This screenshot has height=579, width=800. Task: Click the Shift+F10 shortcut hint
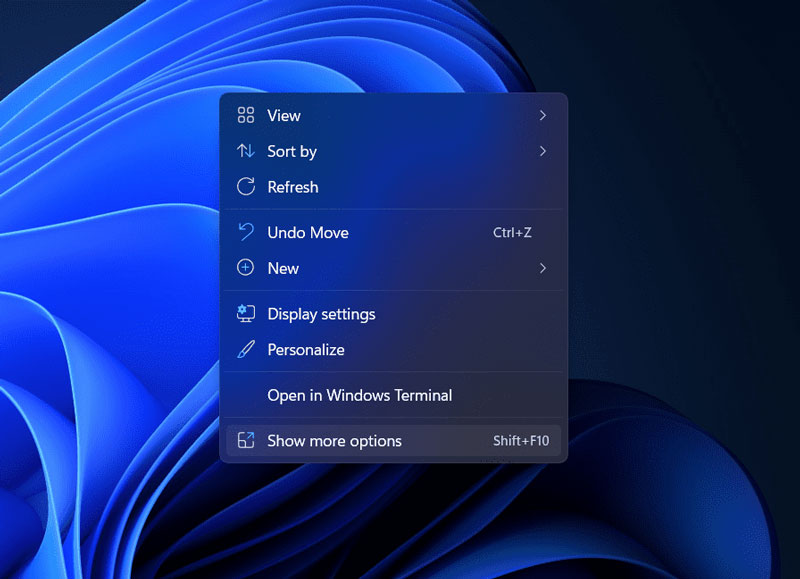point(521,441)
